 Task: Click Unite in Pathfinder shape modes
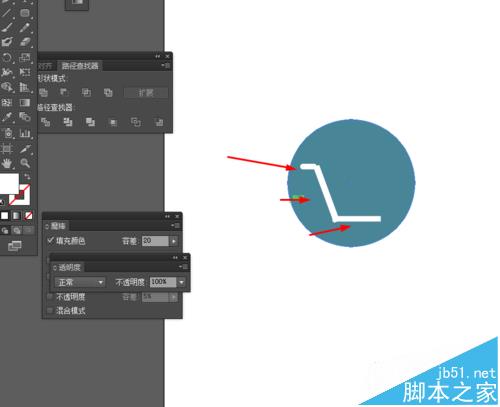tap(44, 93)
